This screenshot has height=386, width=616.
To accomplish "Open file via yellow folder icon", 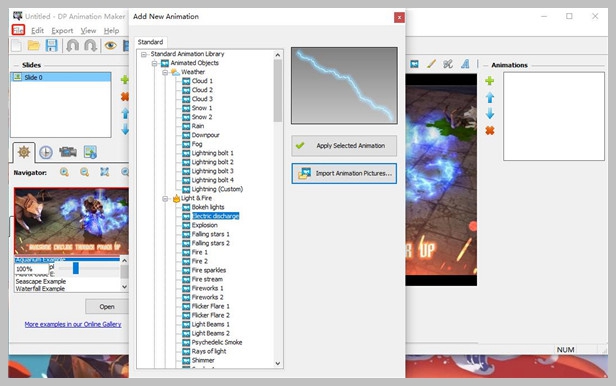I will pos(33,46).
